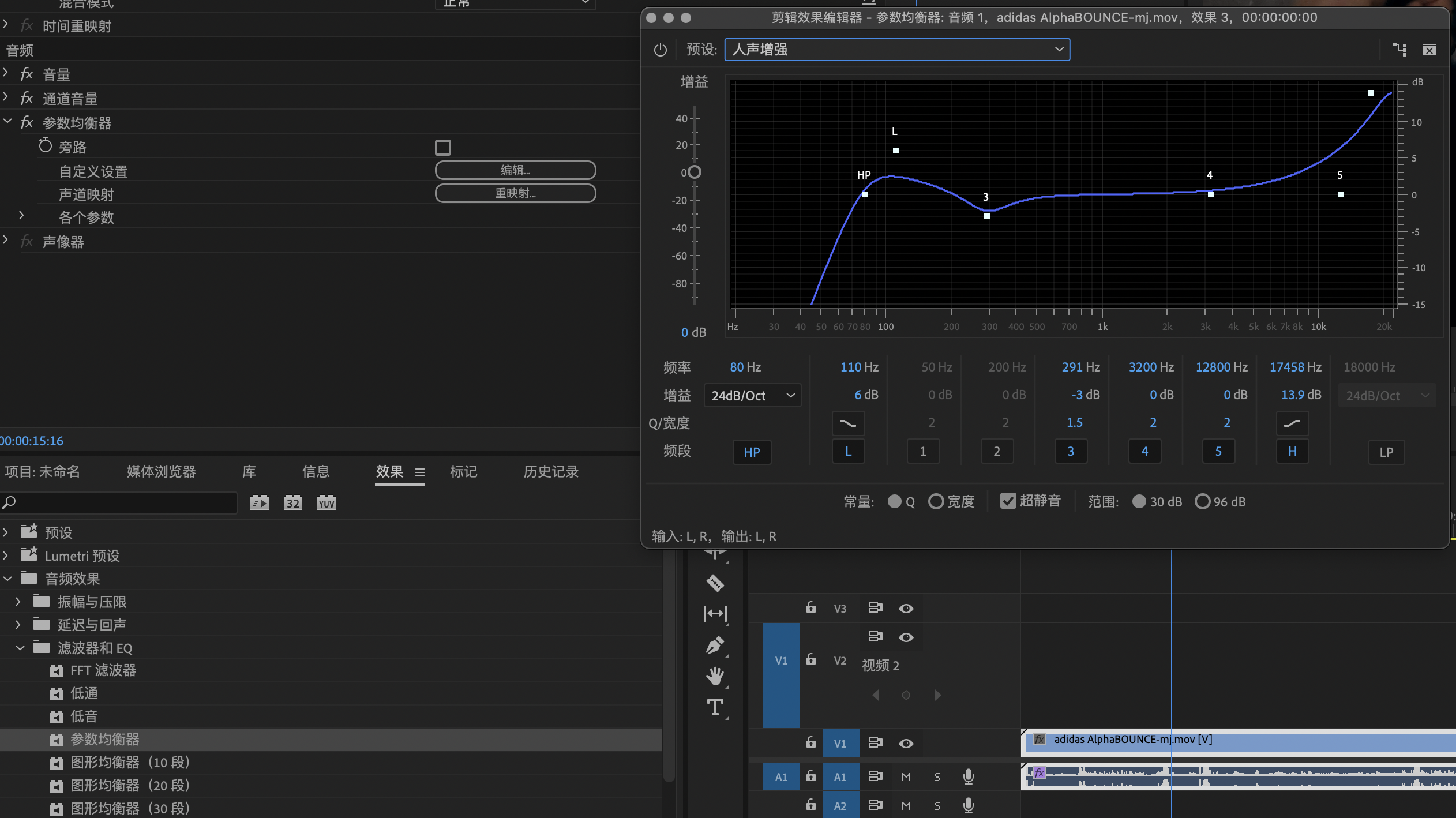Click the A2 voice-over record microphone
Image resolution: width=1456 pixels, height=818 pixels.
(969, 805)
